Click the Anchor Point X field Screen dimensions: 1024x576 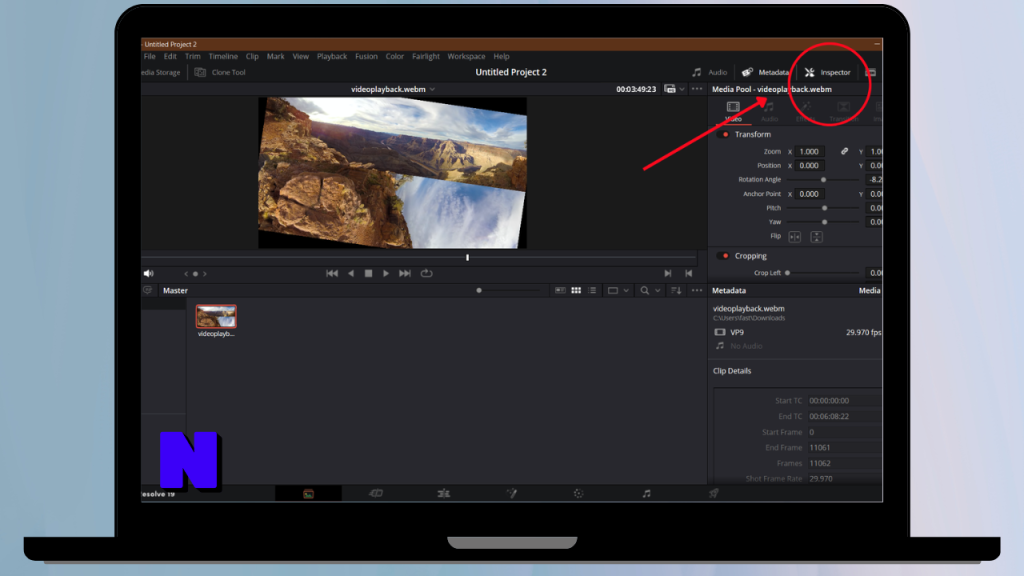810,194
